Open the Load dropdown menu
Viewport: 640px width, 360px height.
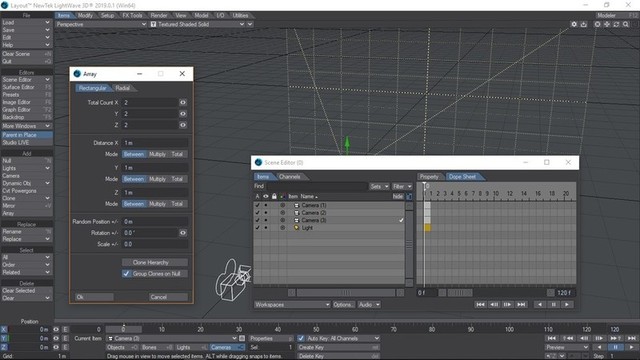pyautogui.click(x=27, y=22)
